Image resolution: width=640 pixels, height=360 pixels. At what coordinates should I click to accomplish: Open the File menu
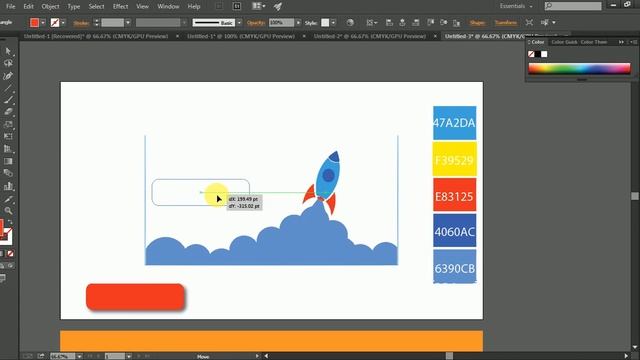(11, 7)
